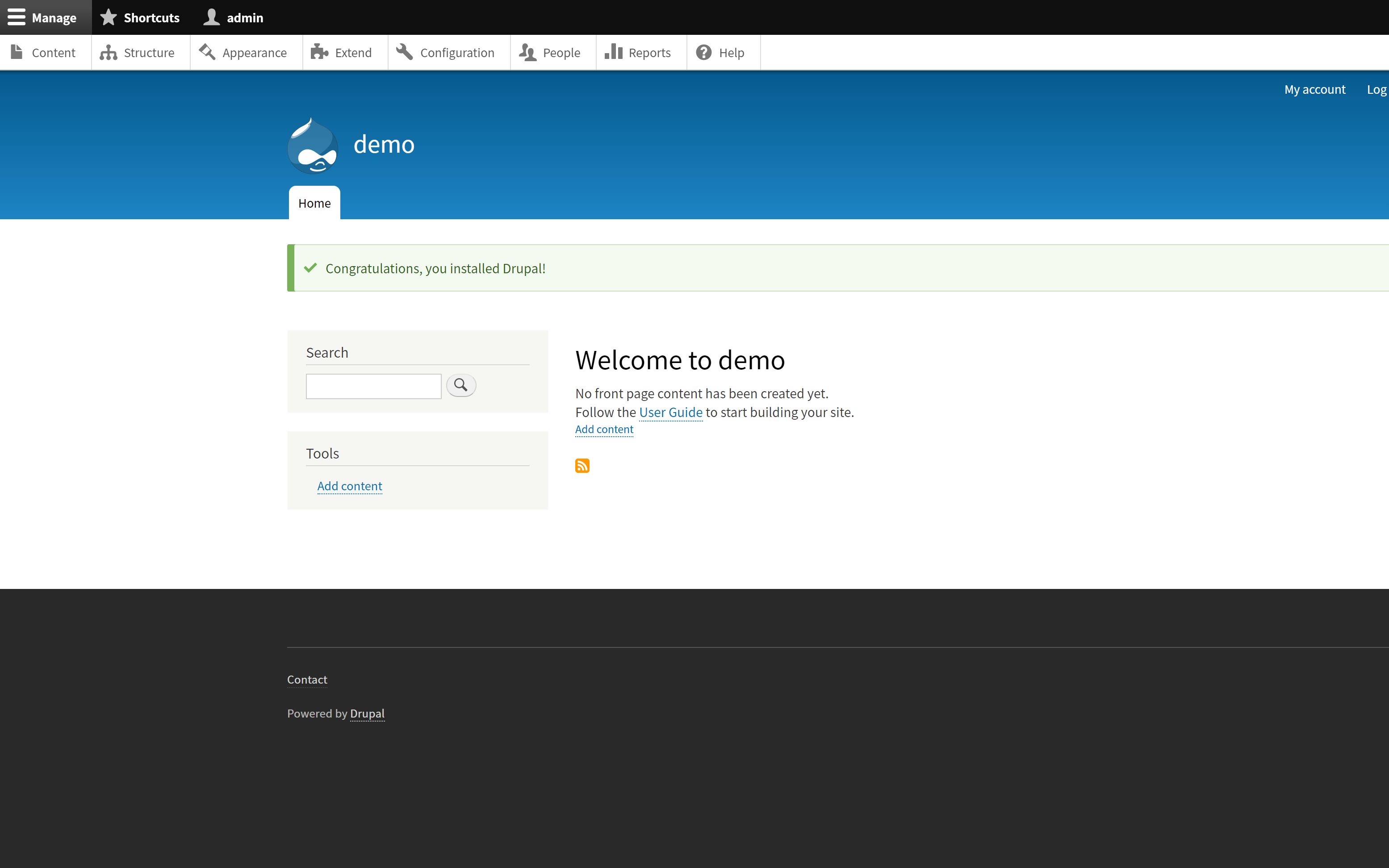Click the Configuration wrench icon
The image size is (1389, 868).
pos(404,52)
